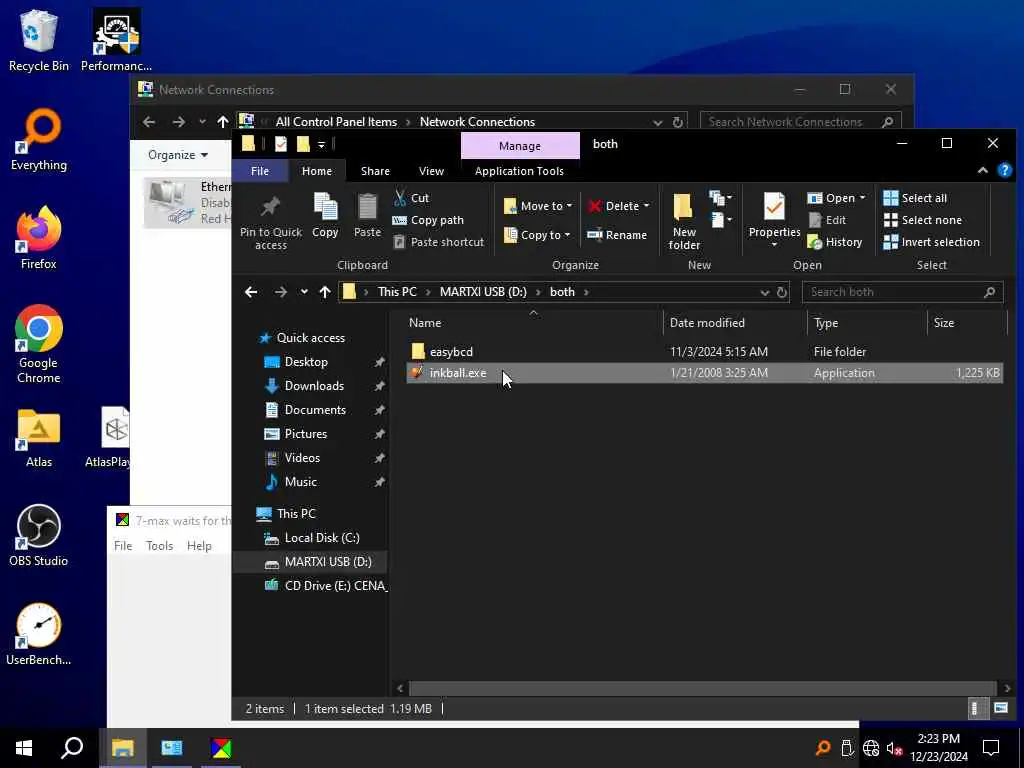
Task: Click the Cut scissors command
Action: coord(411,198)
